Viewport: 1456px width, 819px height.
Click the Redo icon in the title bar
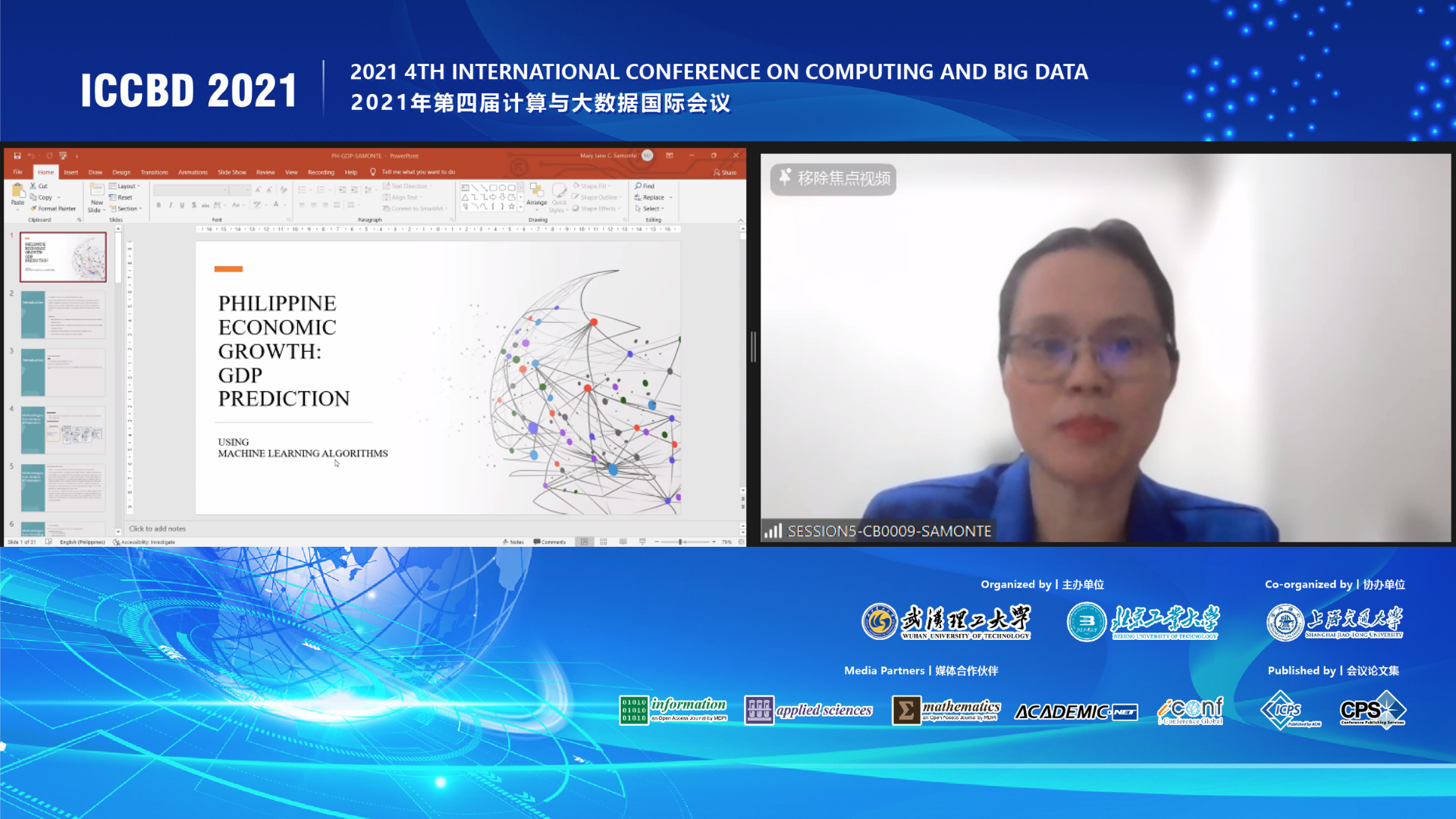point(49,155)
